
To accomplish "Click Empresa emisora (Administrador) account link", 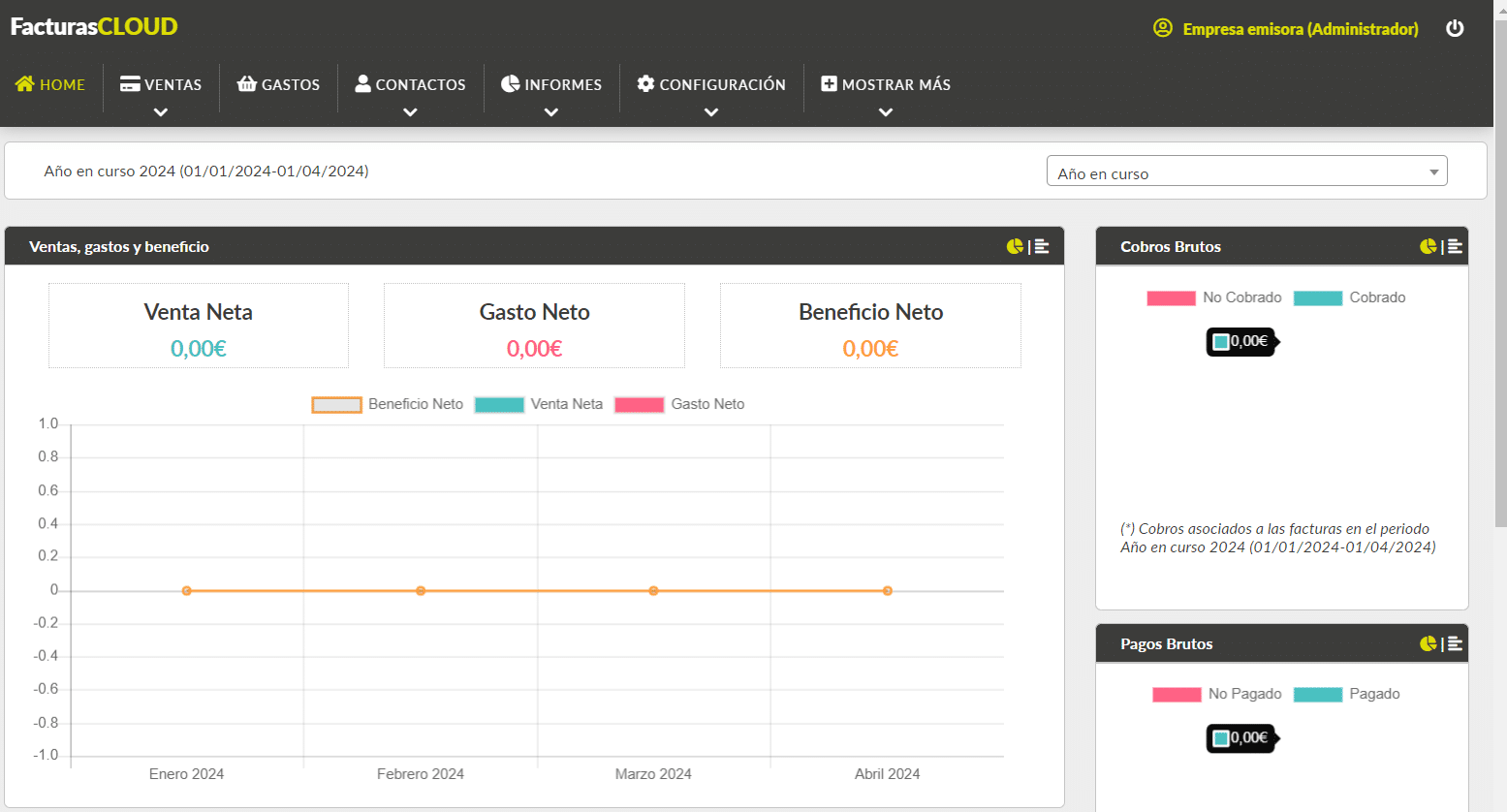I will [x=1300, y=29].
